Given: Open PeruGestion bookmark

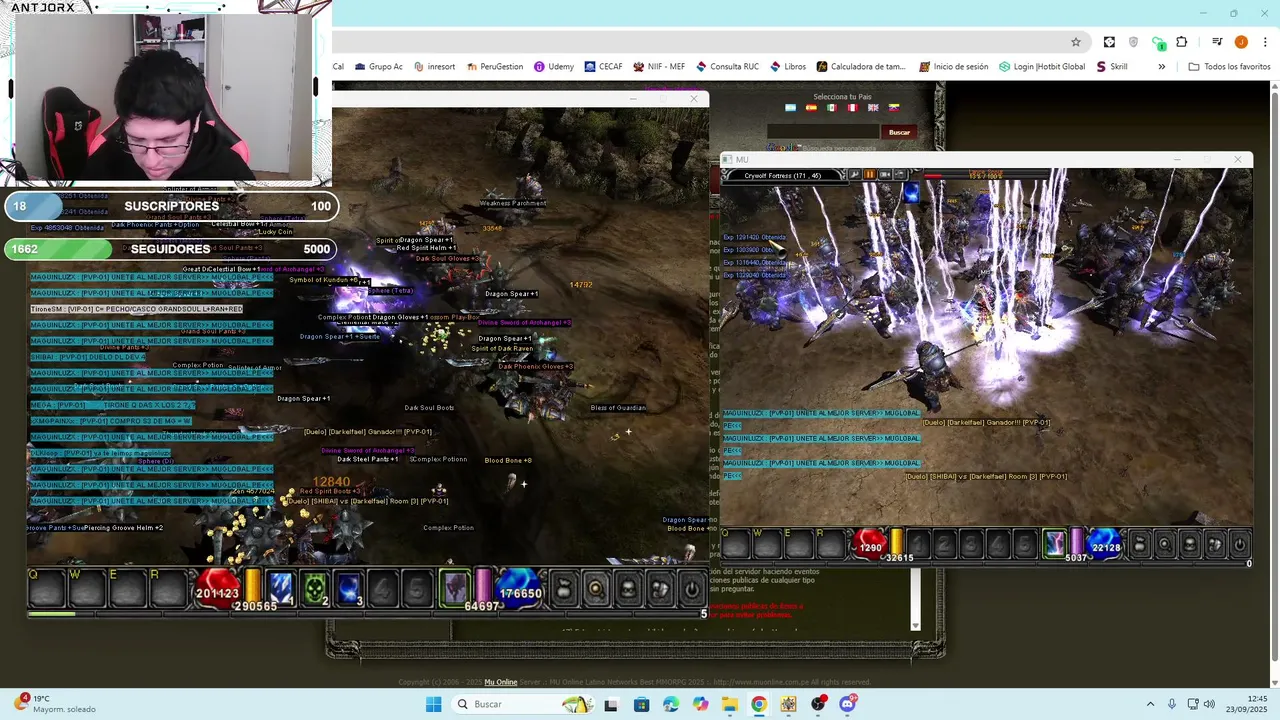Looking at the screenshot, I should pos(494,67).
